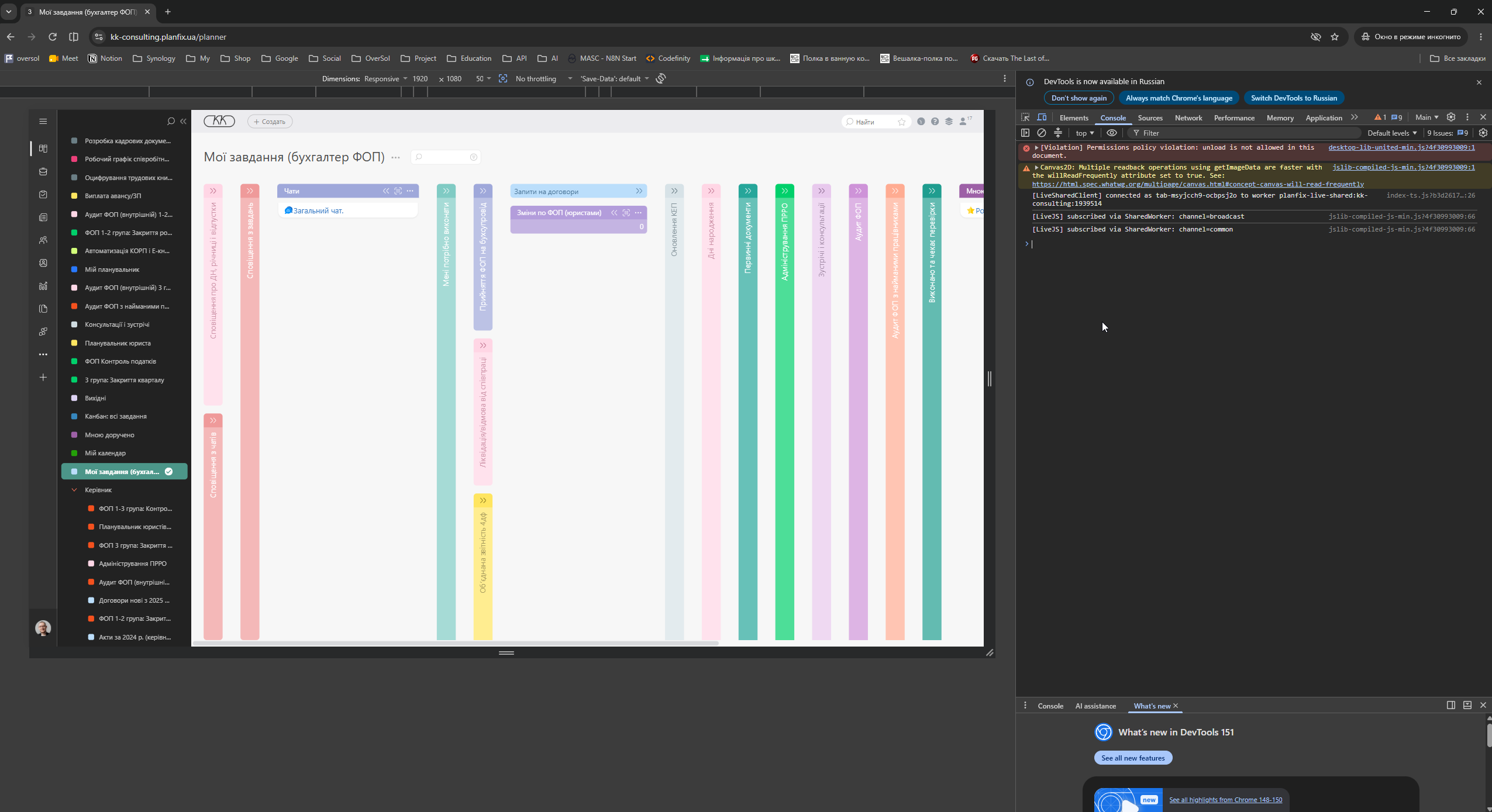The width and height of the screenshot is (1492, 812).
Task: Toggle the device toolbar in DevTools
Action: pyautogui.click(x=1042, y=118)
